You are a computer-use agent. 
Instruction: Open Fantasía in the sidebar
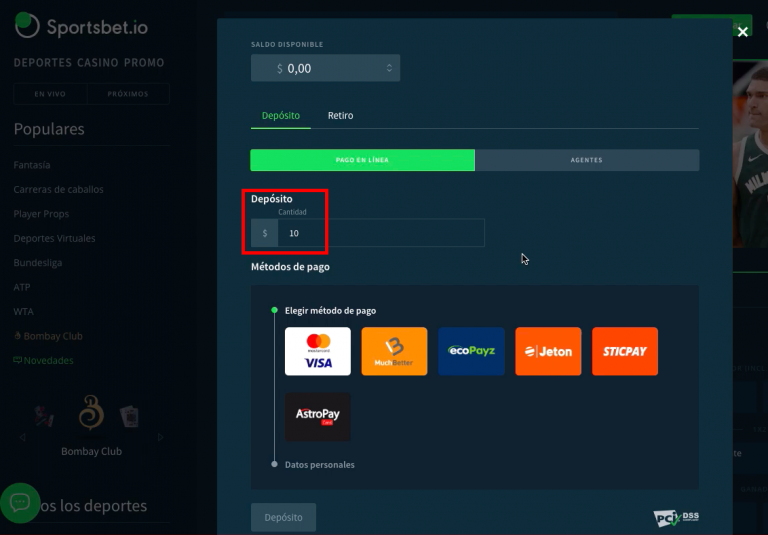tap(32, 165)
